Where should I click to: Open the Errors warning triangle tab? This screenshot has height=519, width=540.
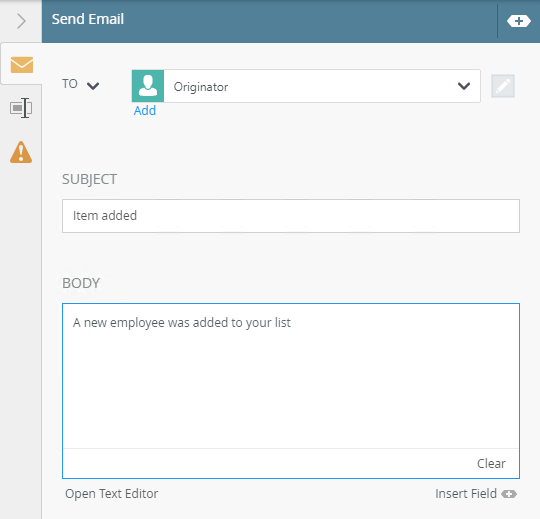tap(21, 152)
